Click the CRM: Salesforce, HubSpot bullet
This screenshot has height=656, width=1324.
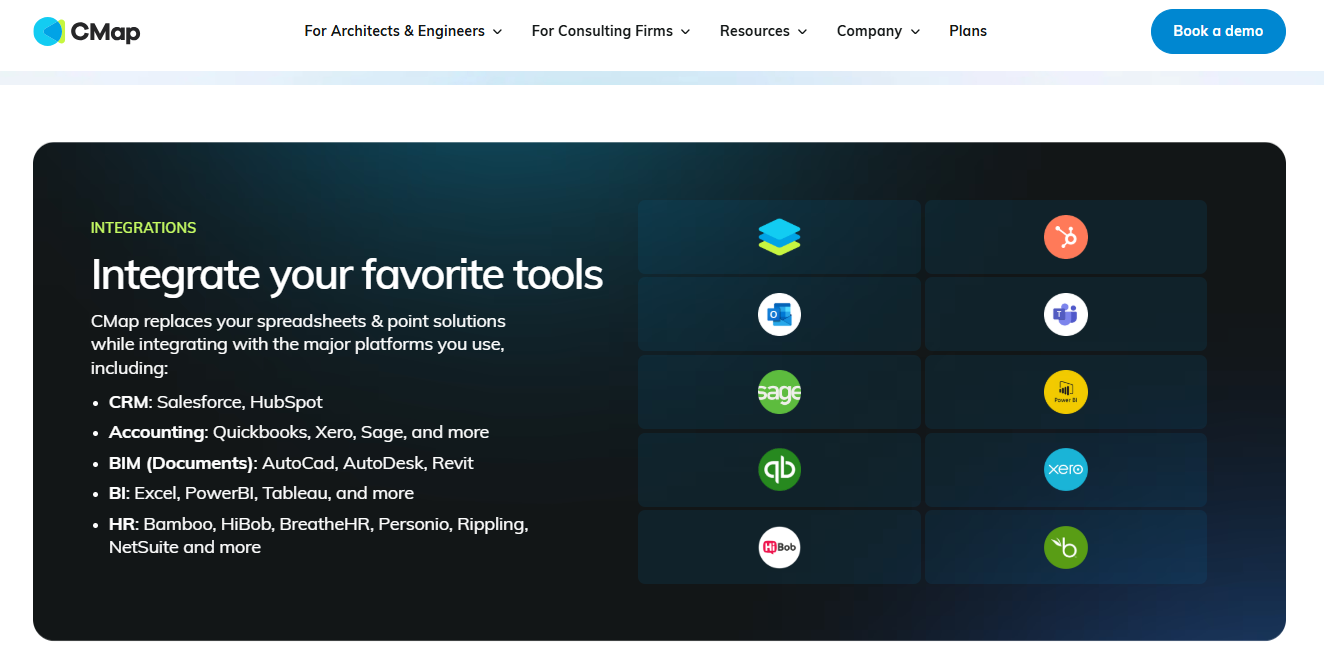216,402
